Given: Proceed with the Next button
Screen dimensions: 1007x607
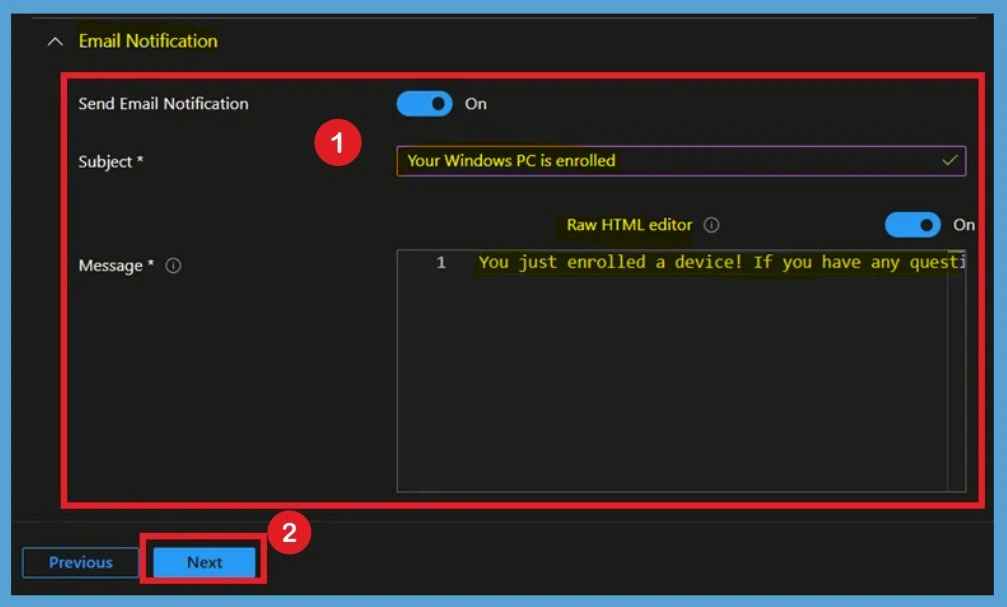Looking at the screenshot, I should pyautogui.click(x=204, y=563).
